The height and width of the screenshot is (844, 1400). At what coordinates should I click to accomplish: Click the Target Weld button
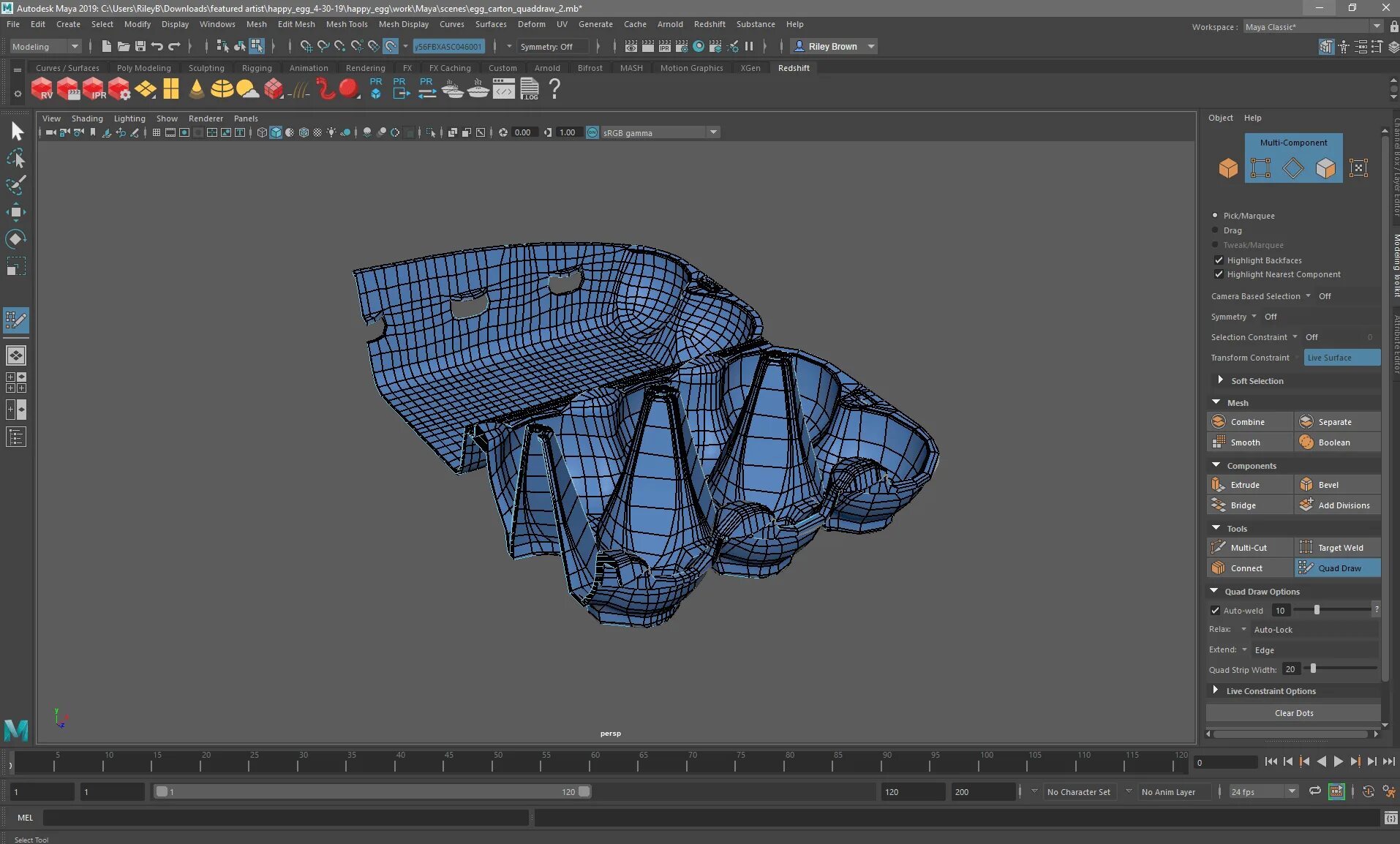[1339, 548]
